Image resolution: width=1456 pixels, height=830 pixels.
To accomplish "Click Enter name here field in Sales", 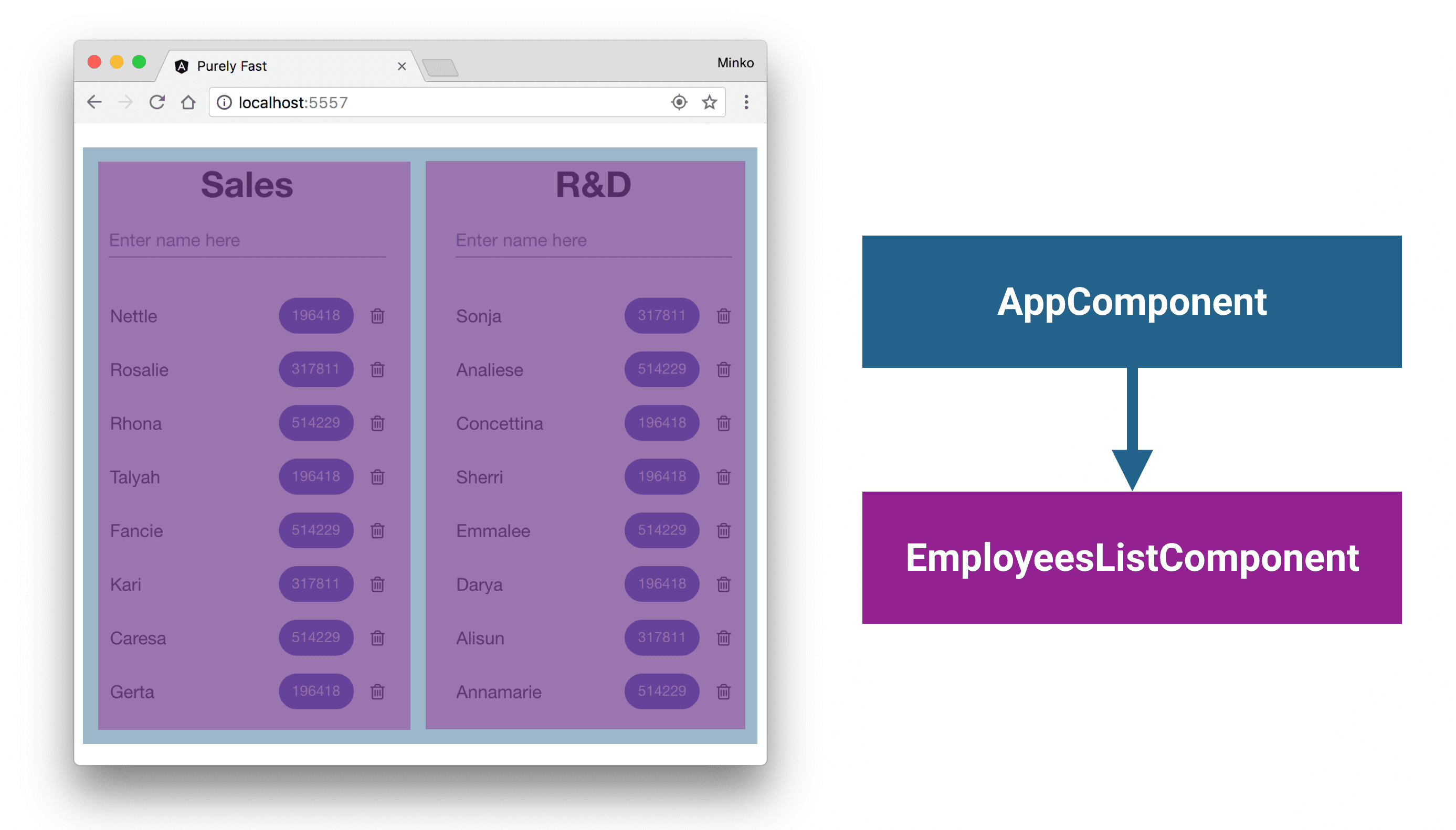I will 250,240.
